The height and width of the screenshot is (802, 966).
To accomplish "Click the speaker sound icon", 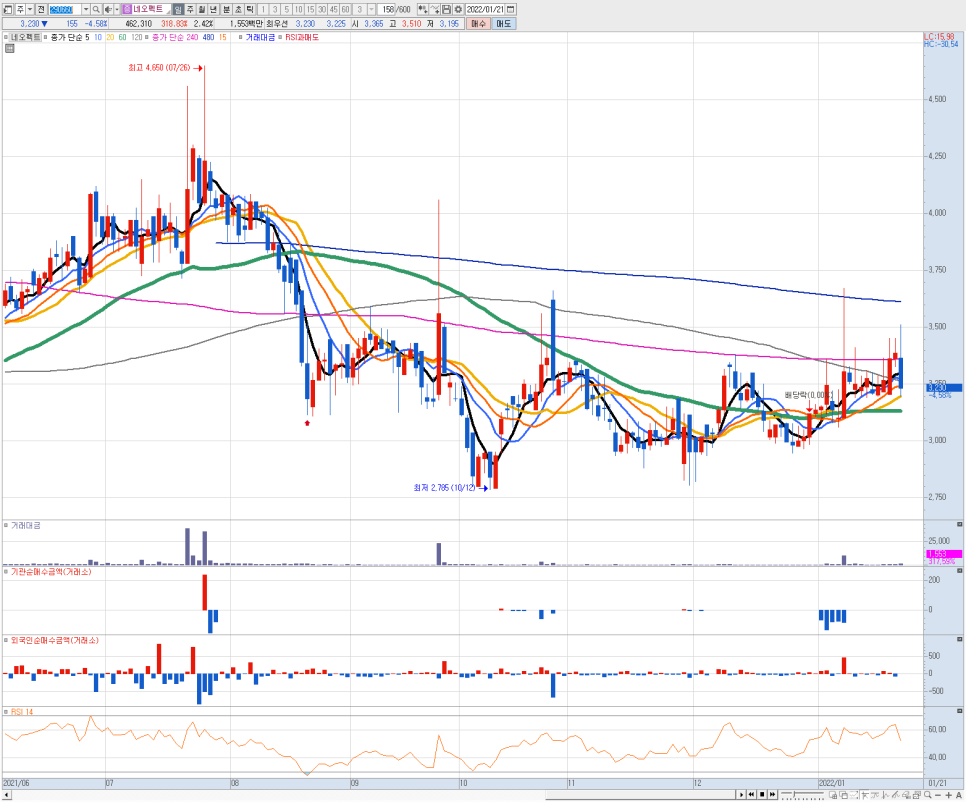I will (108, 9).
